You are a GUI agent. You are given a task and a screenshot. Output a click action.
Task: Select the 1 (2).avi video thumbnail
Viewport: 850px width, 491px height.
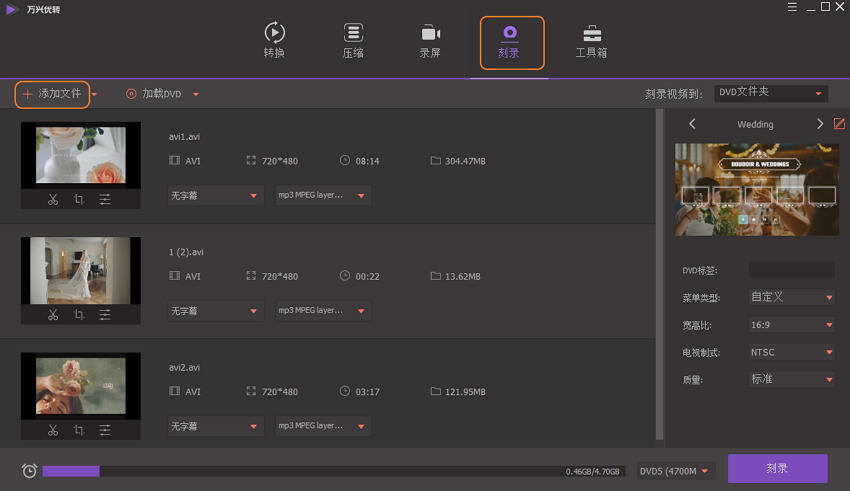point(81,270)
